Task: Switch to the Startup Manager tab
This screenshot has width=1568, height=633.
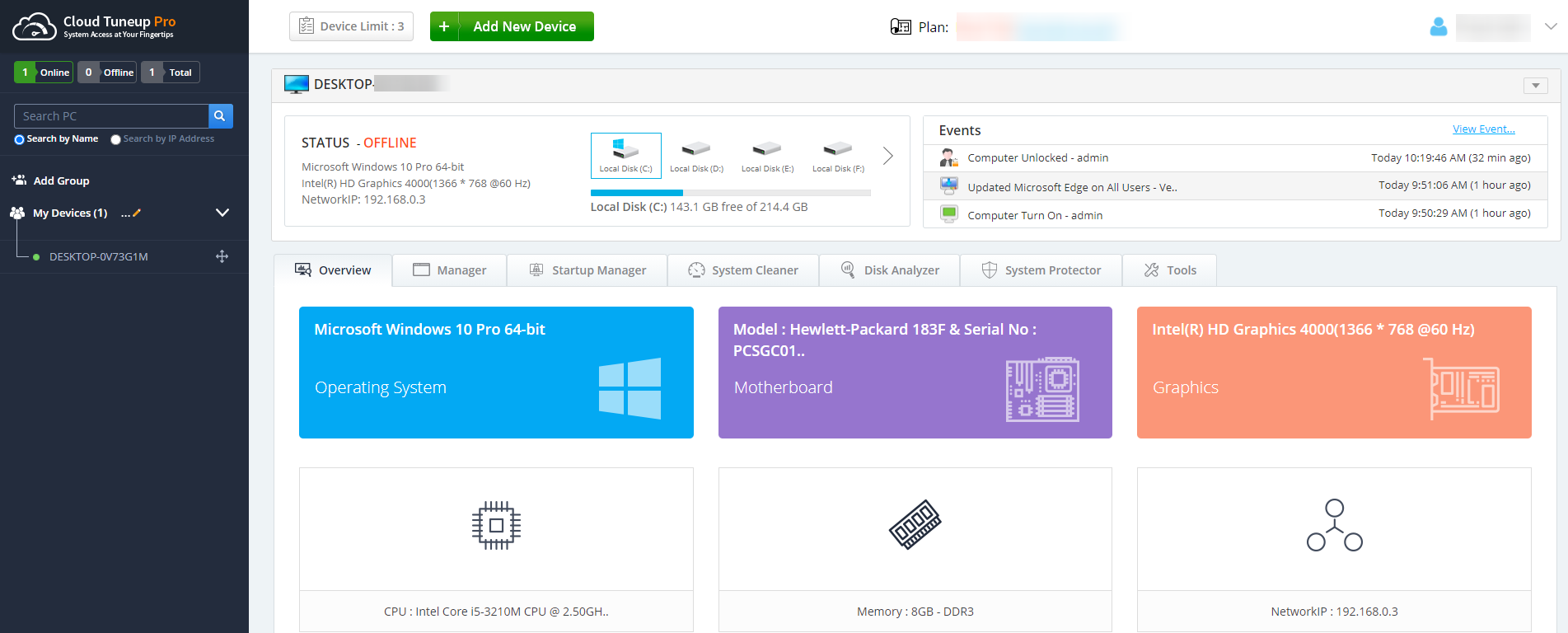Action: 587,270
